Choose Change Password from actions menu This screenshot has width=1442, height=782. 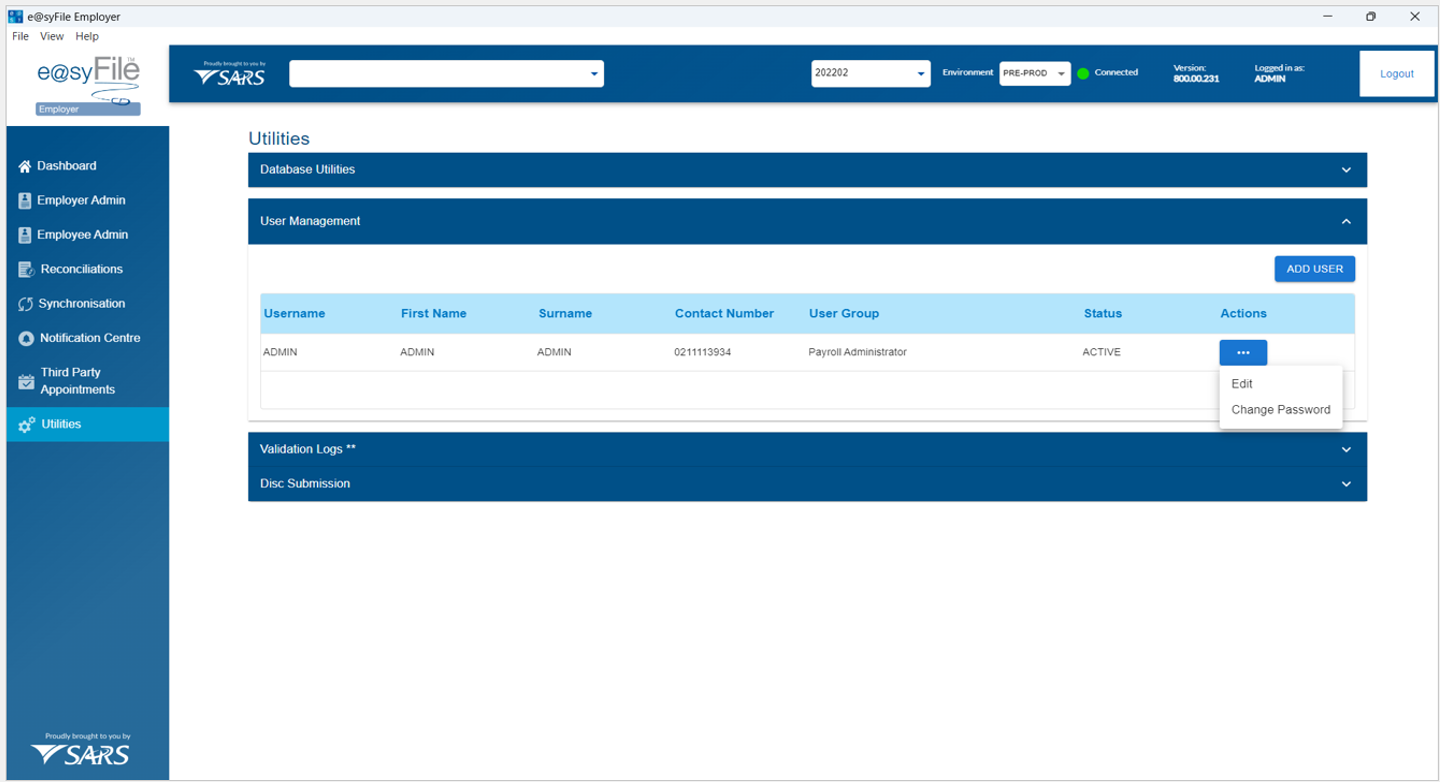[1280, 410]
